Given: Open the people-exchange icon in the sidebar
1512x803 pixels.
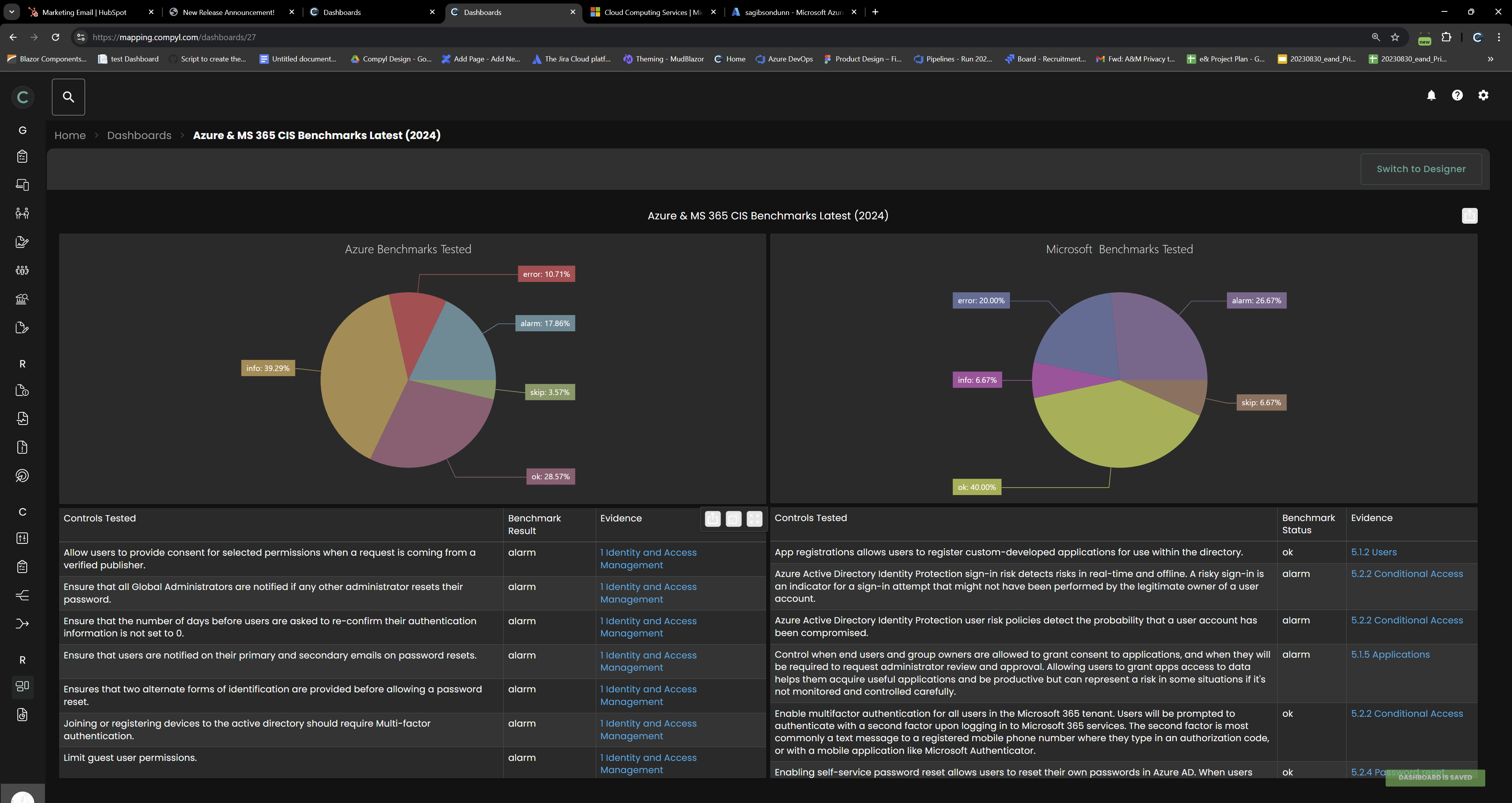Looking at the screenshot, I should (22, 213).
